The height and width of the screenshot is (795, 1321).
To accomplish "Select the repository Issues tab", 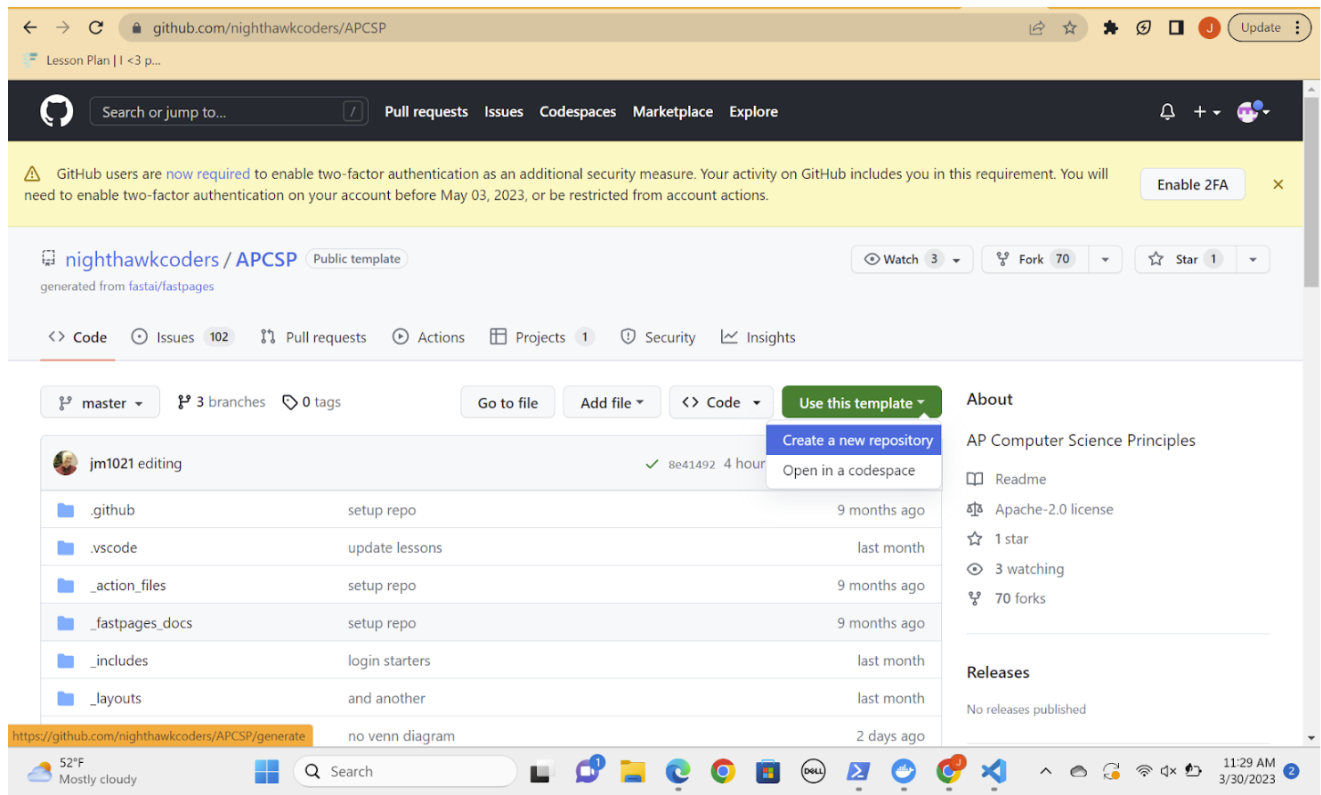I will [182, 337].
